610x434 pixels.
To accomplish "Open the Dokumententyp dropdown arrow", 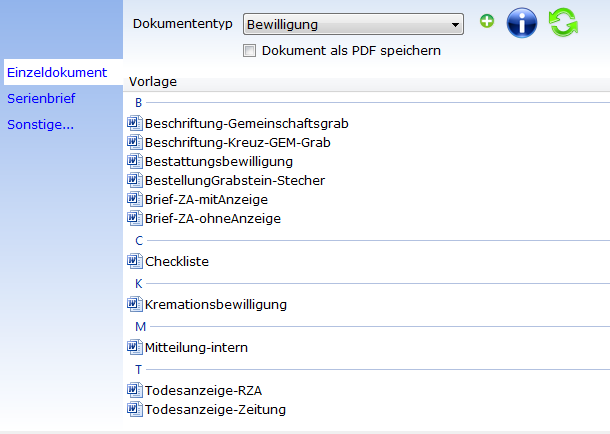I will 455,24.
